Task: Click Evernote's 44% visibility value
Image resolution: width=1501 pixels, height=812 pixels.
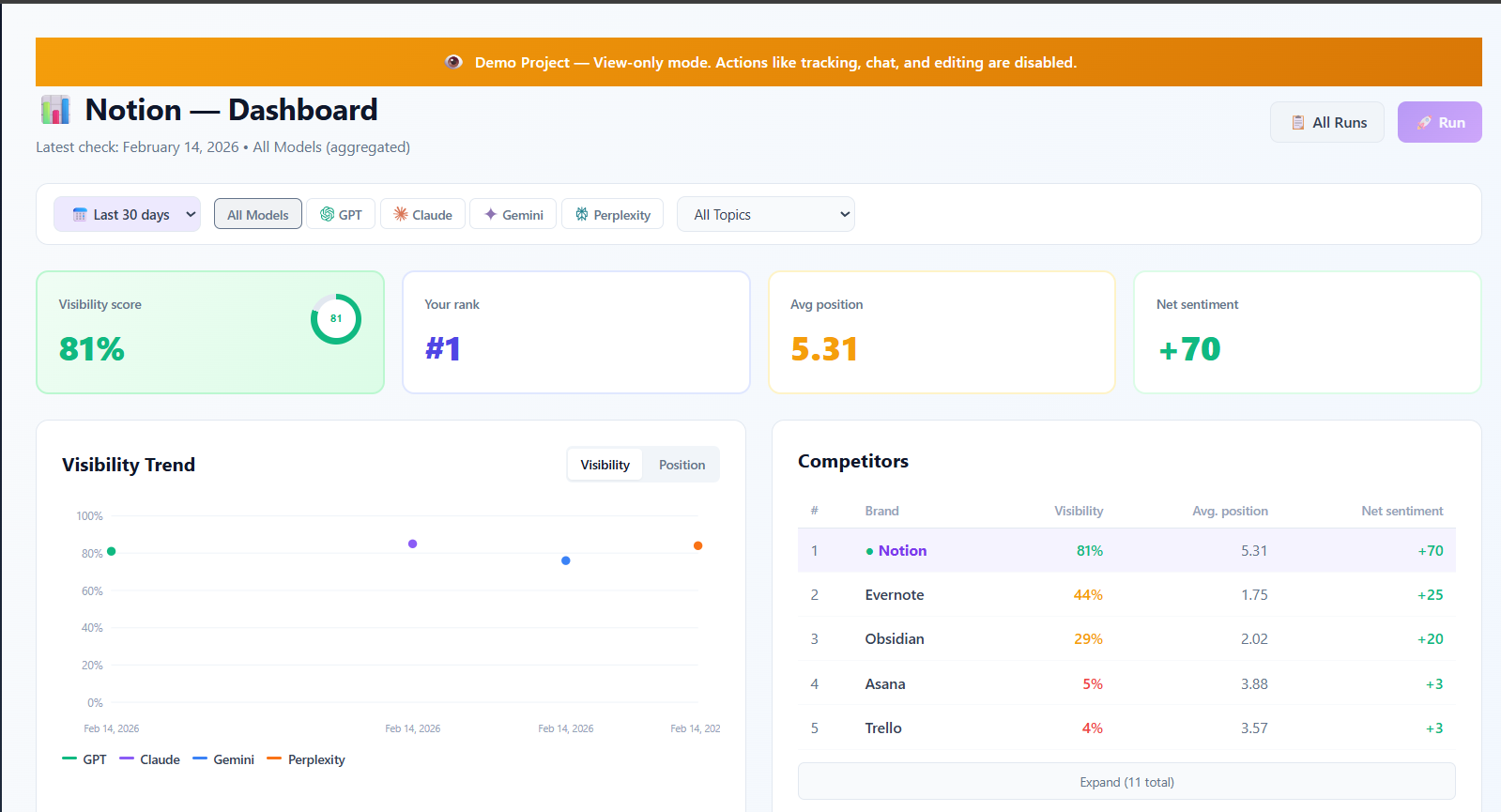Action: 1088,595
